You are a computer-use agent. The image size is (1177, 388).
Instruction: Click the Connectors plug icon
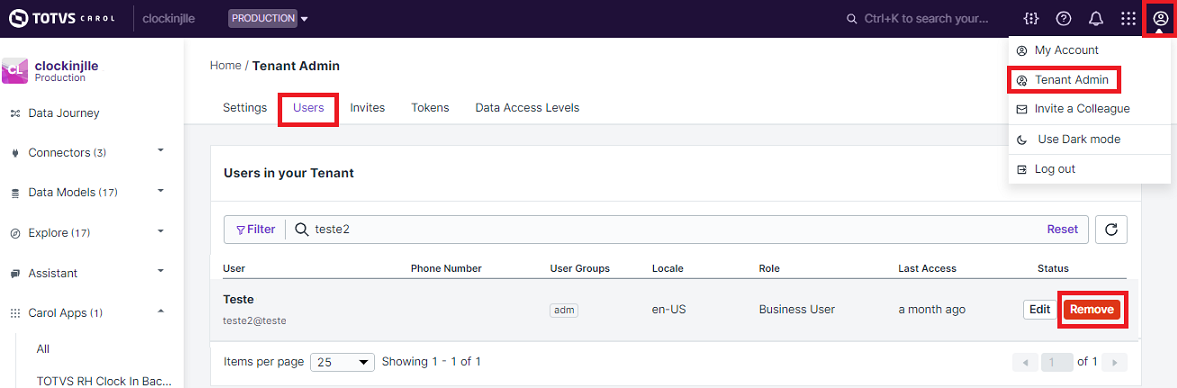(x=15, y=153)
